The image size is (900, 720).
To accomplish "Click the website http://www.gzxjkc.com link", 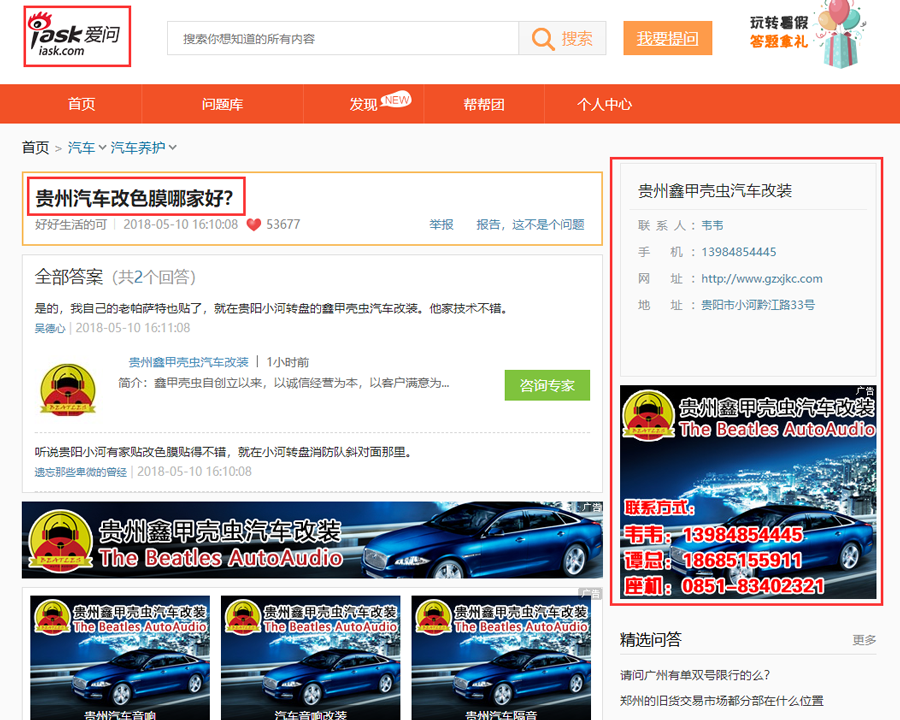I will 762,278.
